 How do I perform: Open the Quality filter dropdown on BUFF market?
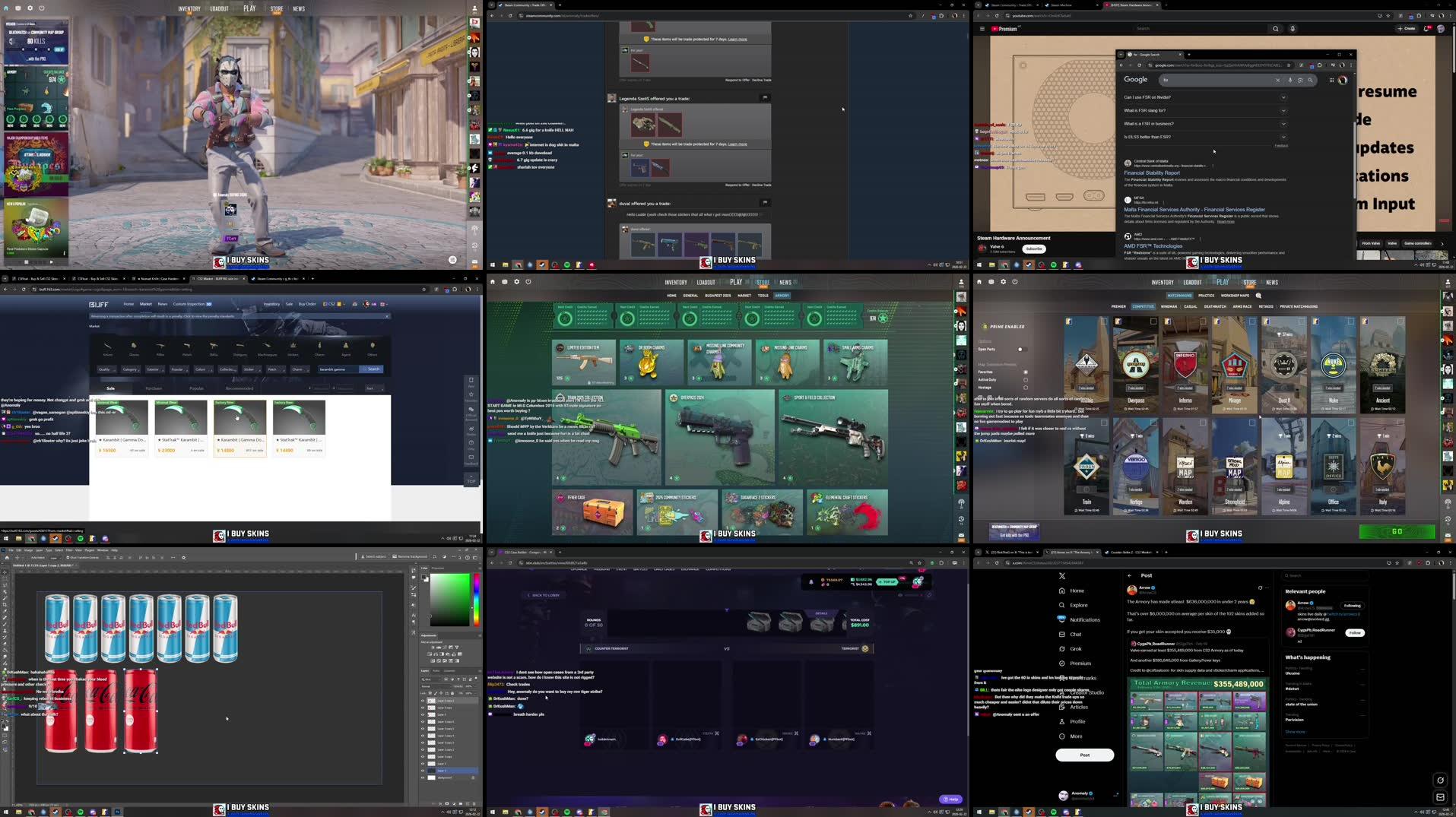tap(106, 369)
